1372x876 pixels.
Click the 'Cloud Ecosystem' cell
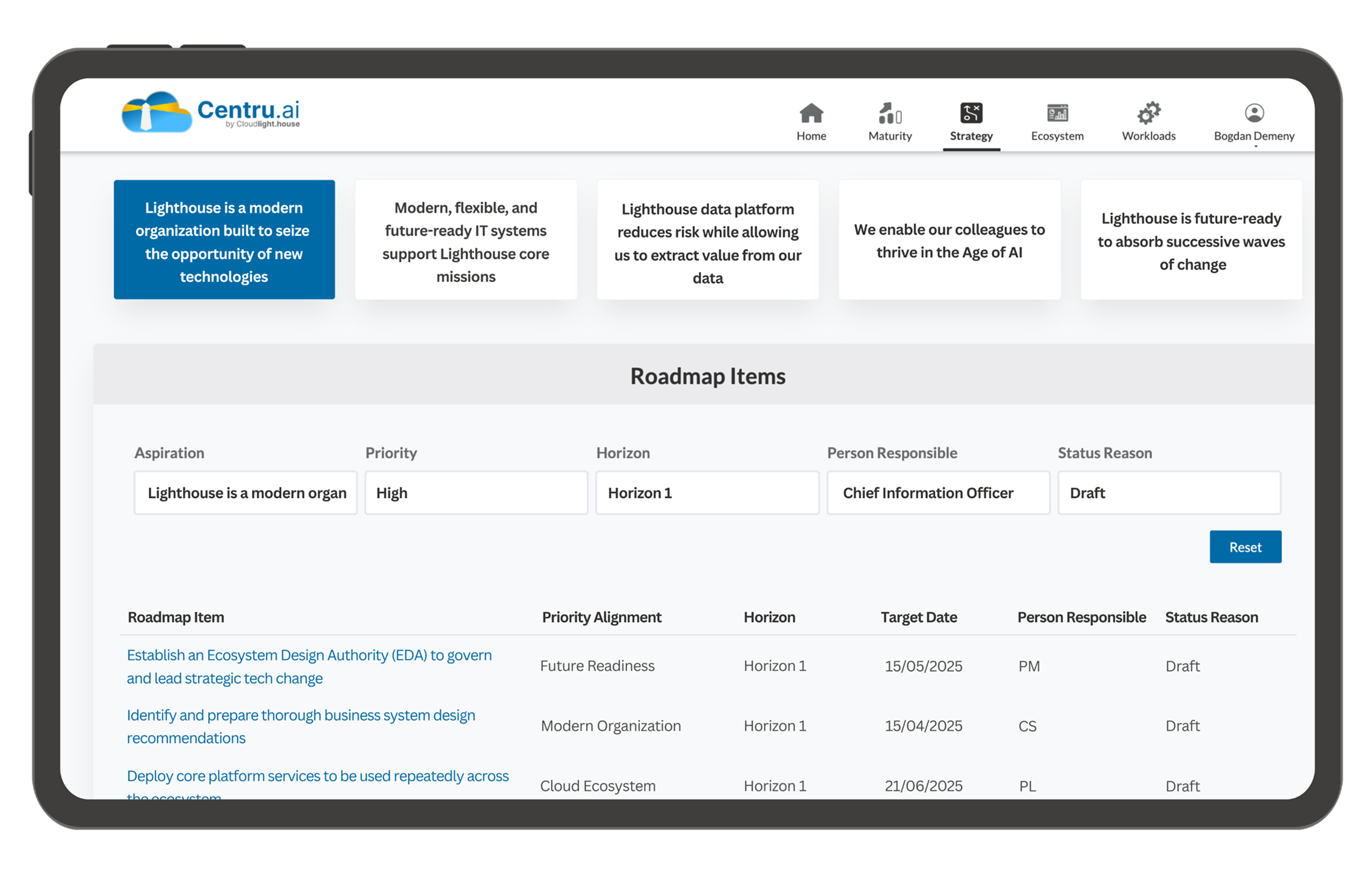point(598,786)
